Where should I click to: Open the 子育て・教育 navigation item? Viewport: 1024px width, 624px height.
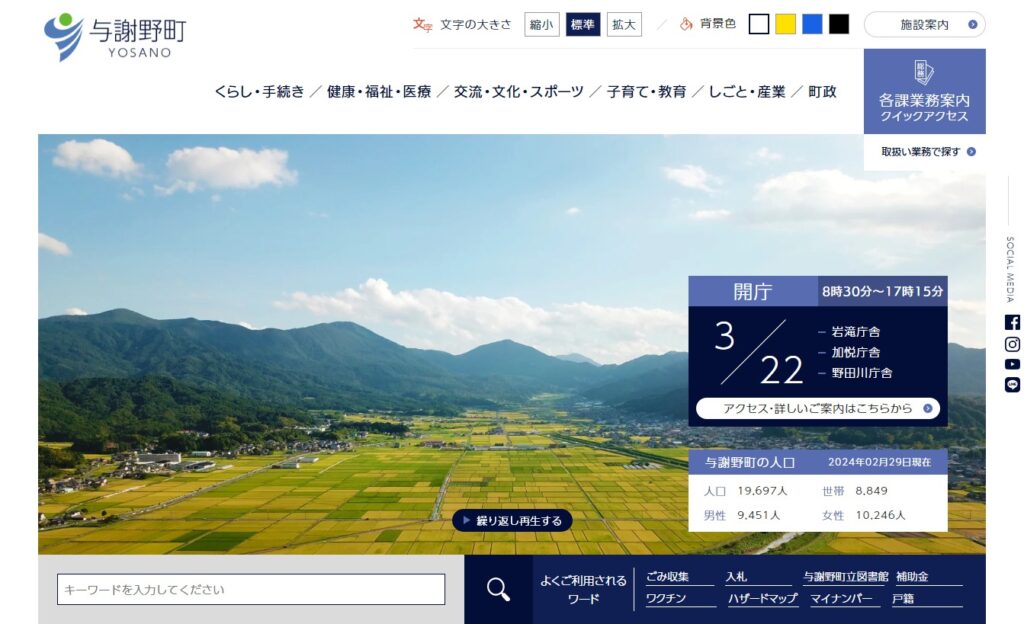click(x=646, y=92)
